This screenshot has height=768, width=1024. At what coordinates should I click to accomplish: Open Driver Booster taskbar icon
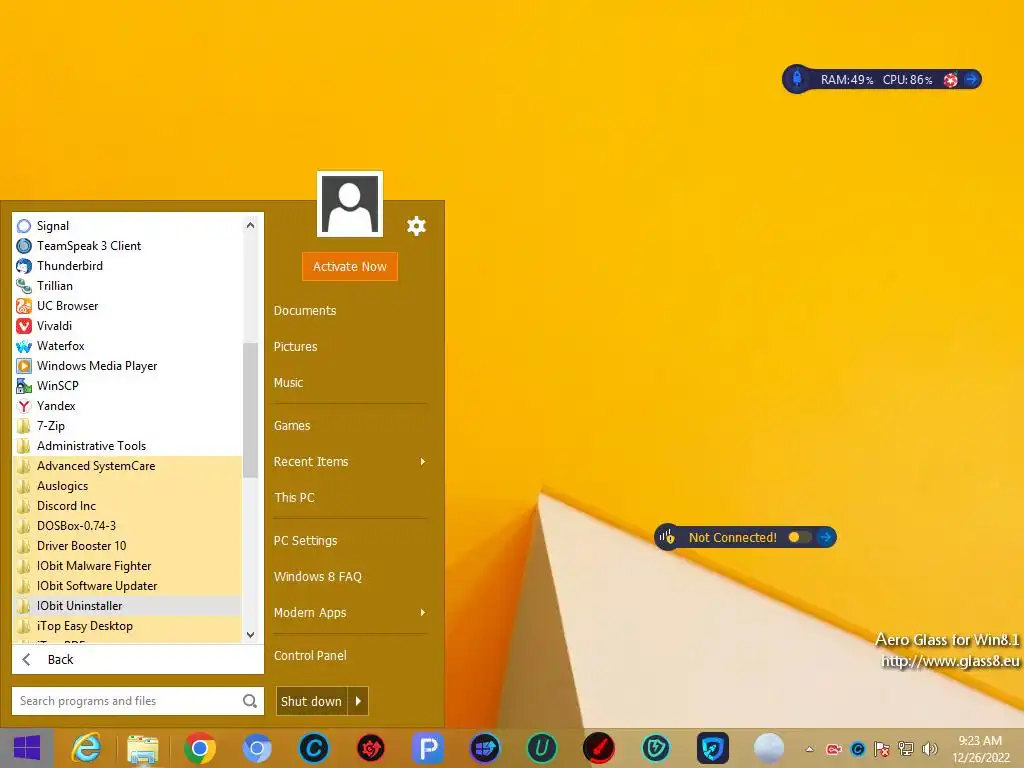pos(370,748)
